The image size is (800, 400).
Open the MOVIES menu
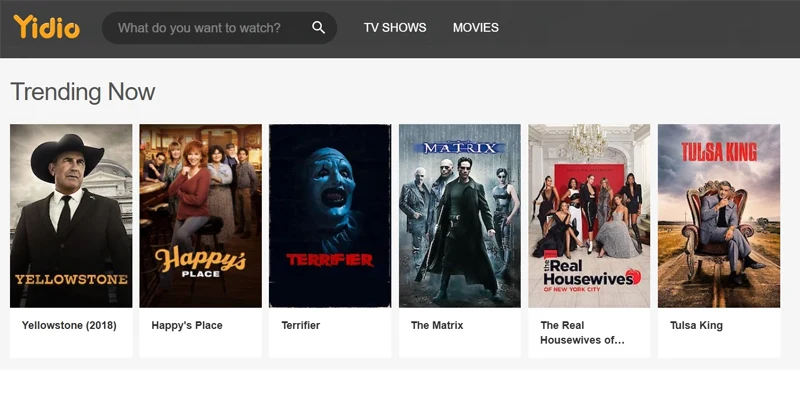click(476, 28)
